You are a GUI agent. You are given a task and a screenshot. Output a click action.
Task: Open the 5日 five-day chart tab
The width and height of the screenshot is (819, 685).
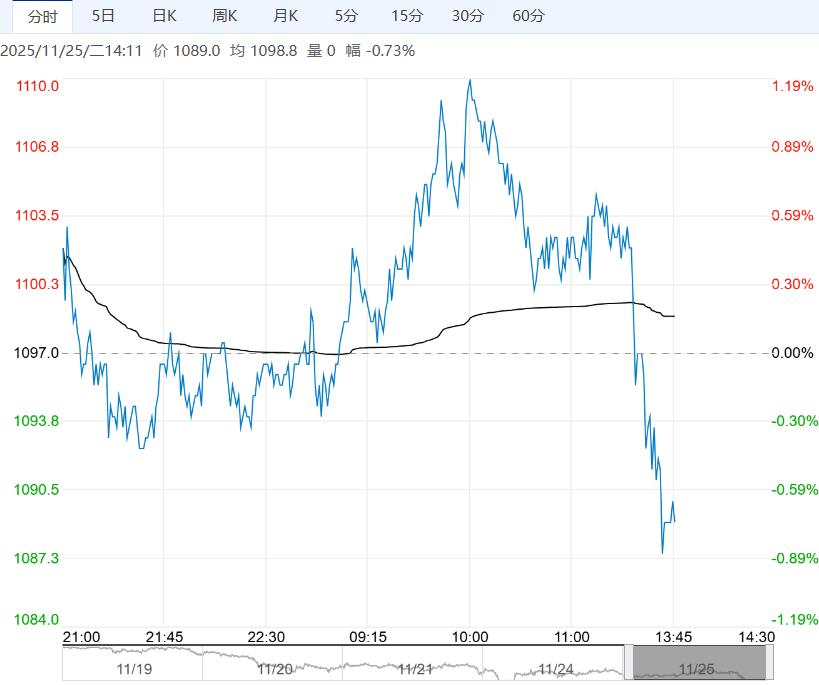(102, 16)
